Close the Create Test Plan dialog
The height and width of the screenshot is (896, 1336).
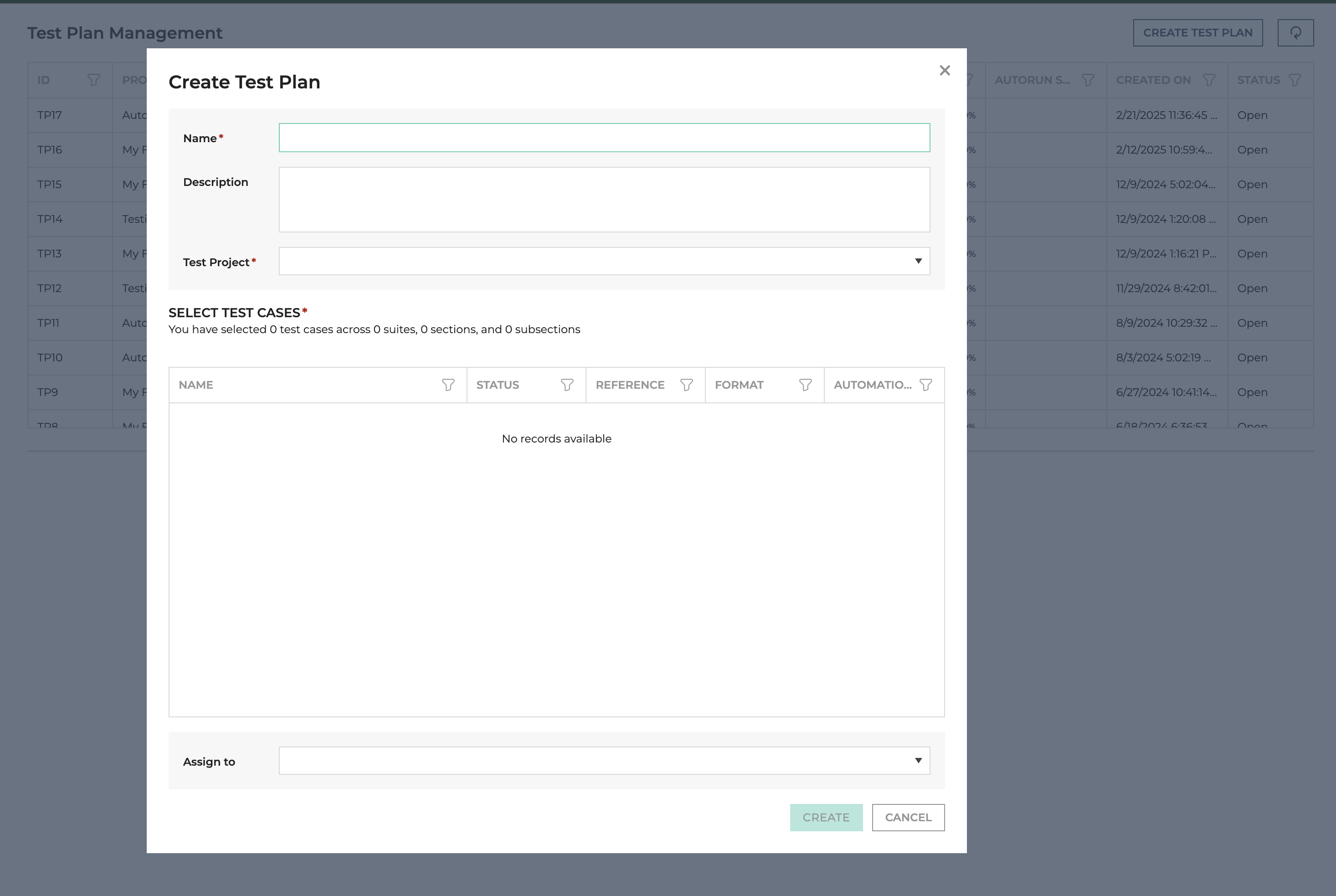coord(945,70)
